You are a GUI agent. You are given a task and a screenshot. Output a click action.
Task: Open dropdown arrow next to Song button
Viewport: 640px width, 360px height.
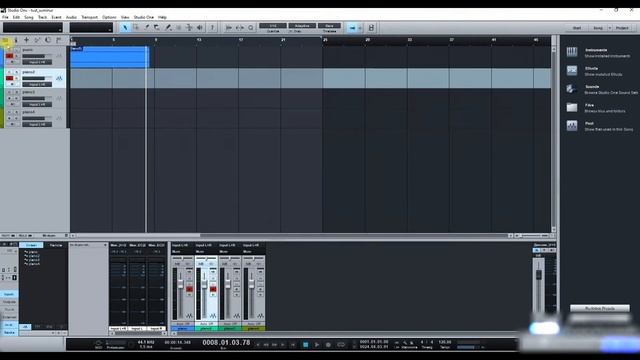[610, 28]
